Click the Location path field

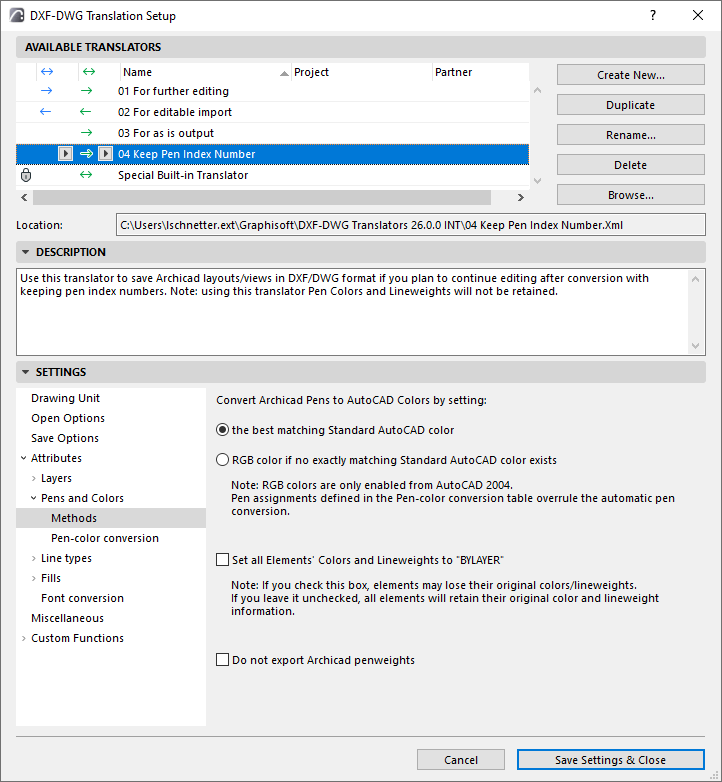point(411,225)
